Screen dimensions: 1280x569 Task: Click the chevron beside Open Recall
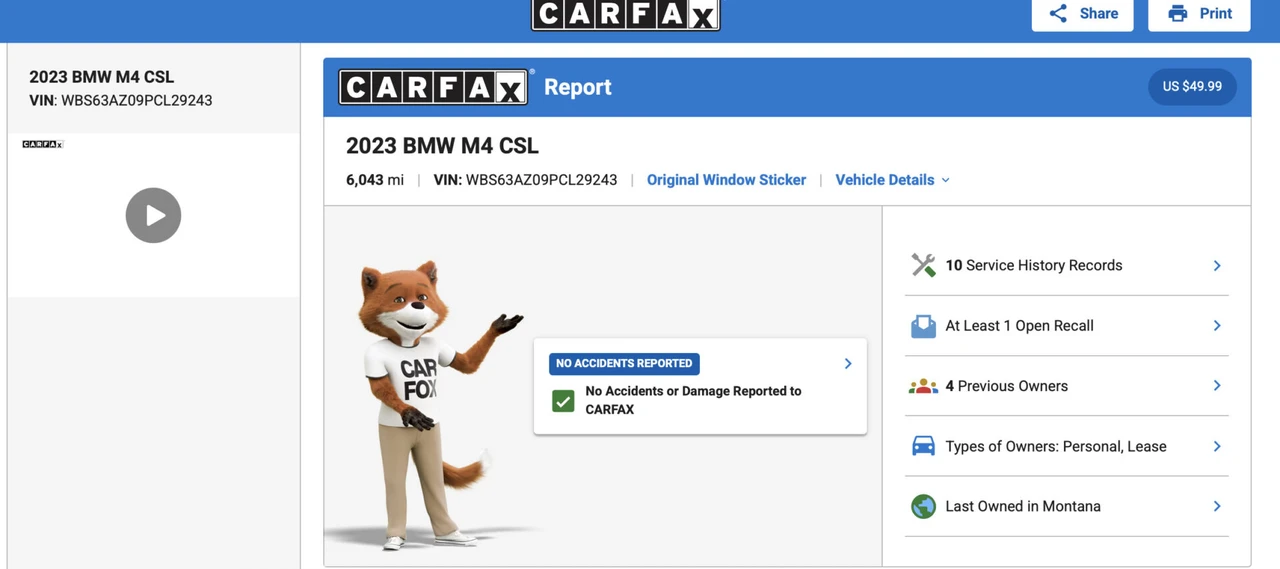pyautogui.click(x=1217, y=325)
